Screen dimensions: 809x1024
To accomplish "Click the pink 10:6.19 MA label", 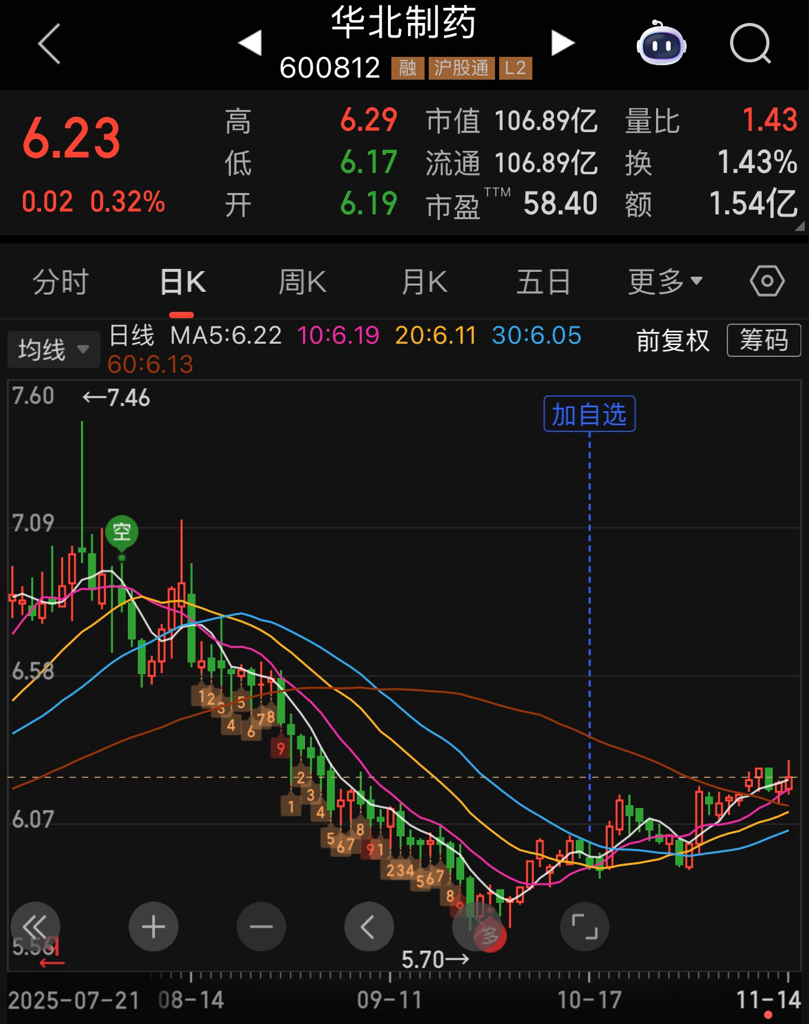I will (338, 336).
